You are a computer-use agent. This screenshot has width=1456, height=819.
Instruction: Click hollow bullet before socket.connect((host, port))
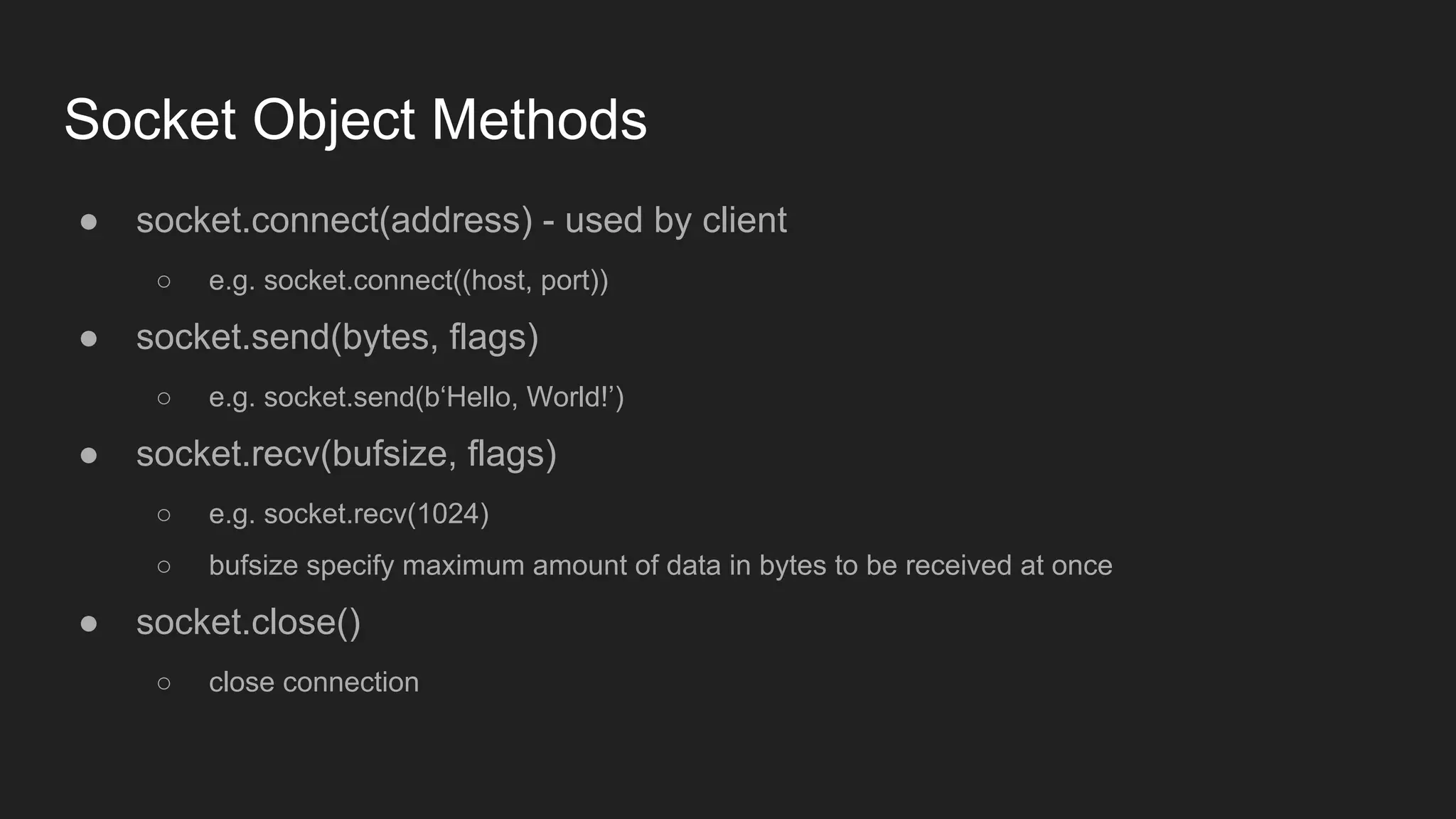tap(164, 282)
